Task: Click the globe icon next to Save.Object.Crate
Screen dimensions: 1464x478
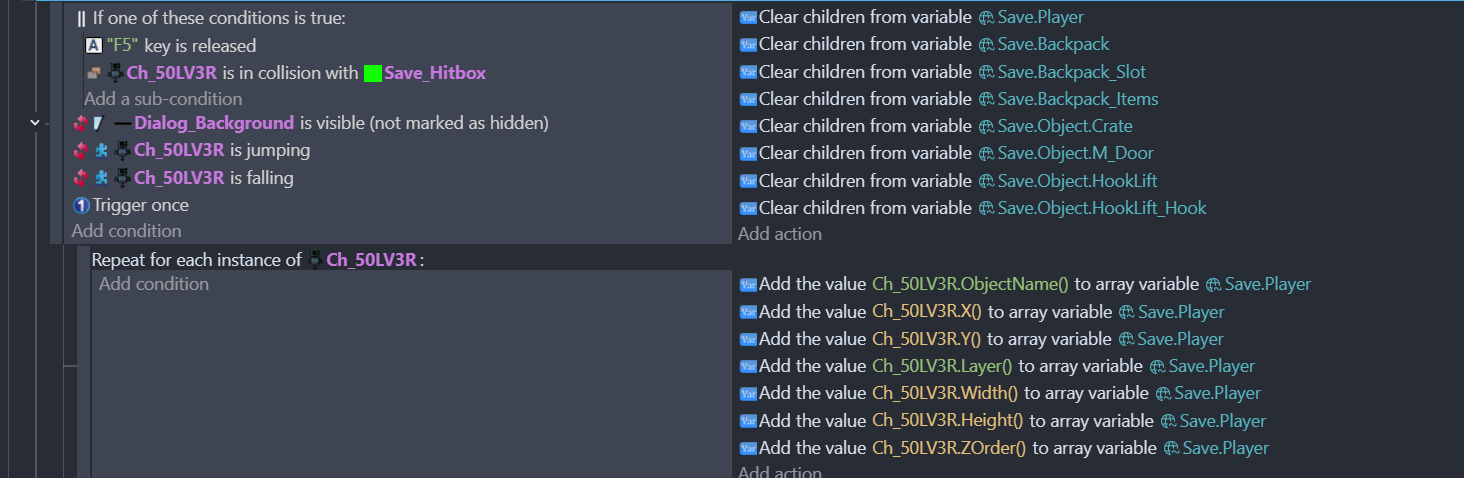Action: [x=985, y=127]
